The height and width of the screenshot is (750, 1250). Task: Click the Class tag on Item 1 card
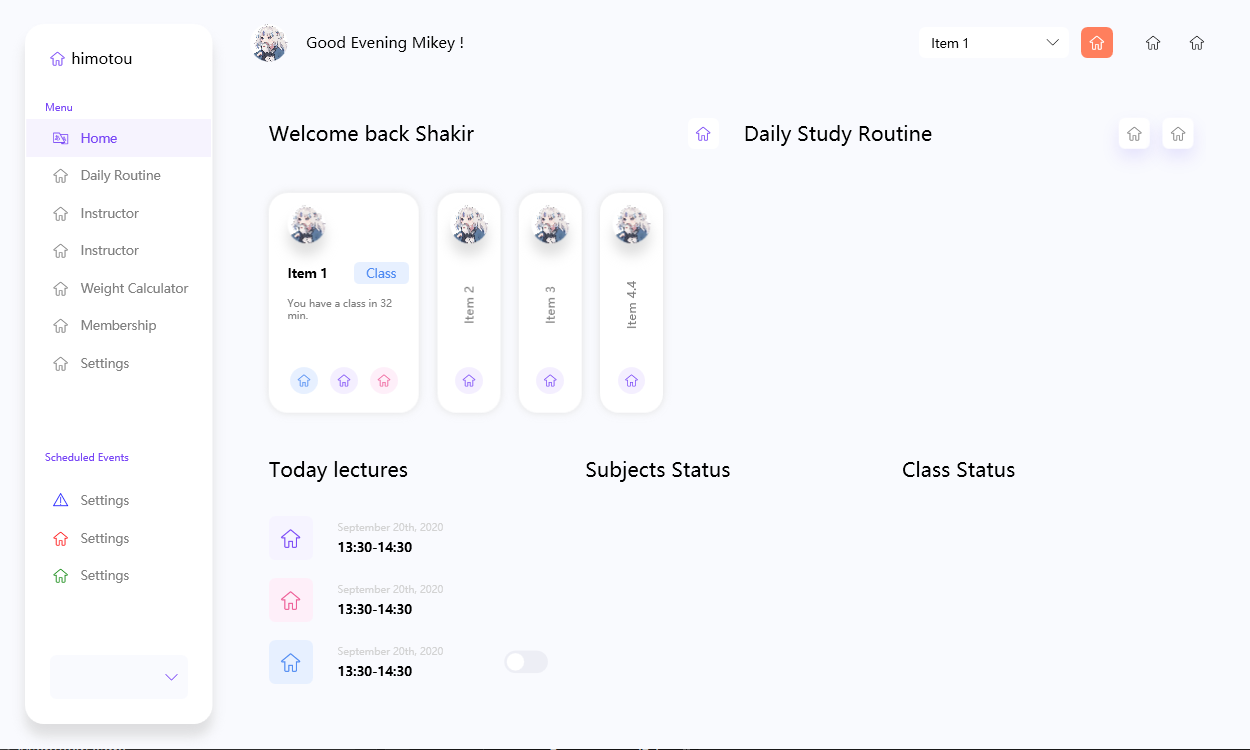pyautogui.click(x=381, y=273)
